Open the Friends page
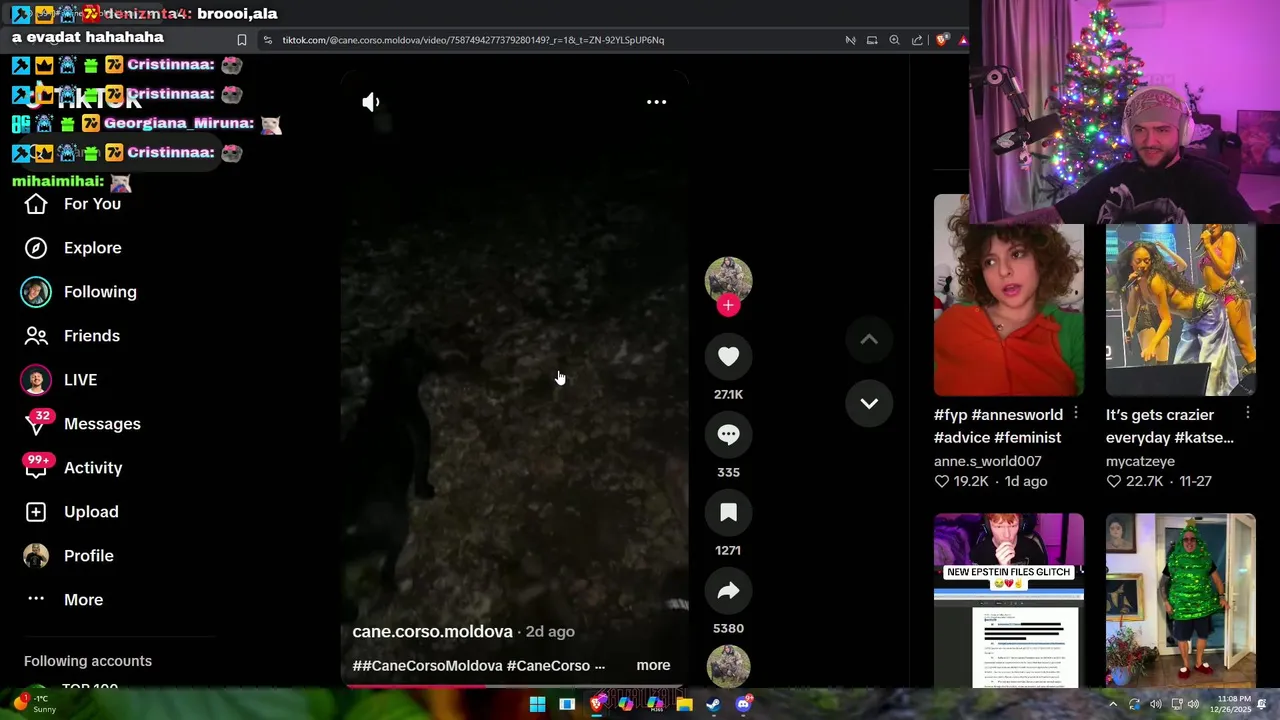The image size is (1280, 720). point(92,336)
